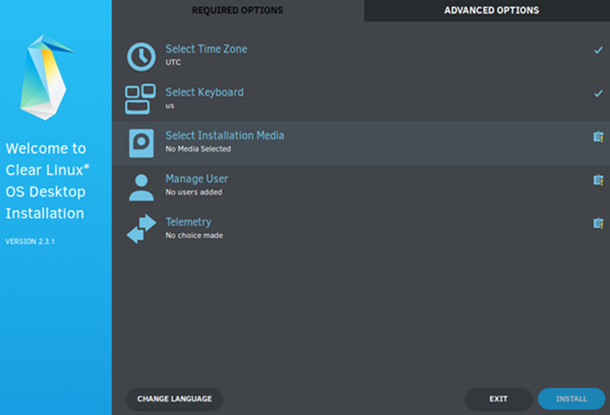This screenshot has height=415, width=610.
Task: Click the Welcome to Clear Linux heading
Action: pyautogui.click(x=47, y=181)
